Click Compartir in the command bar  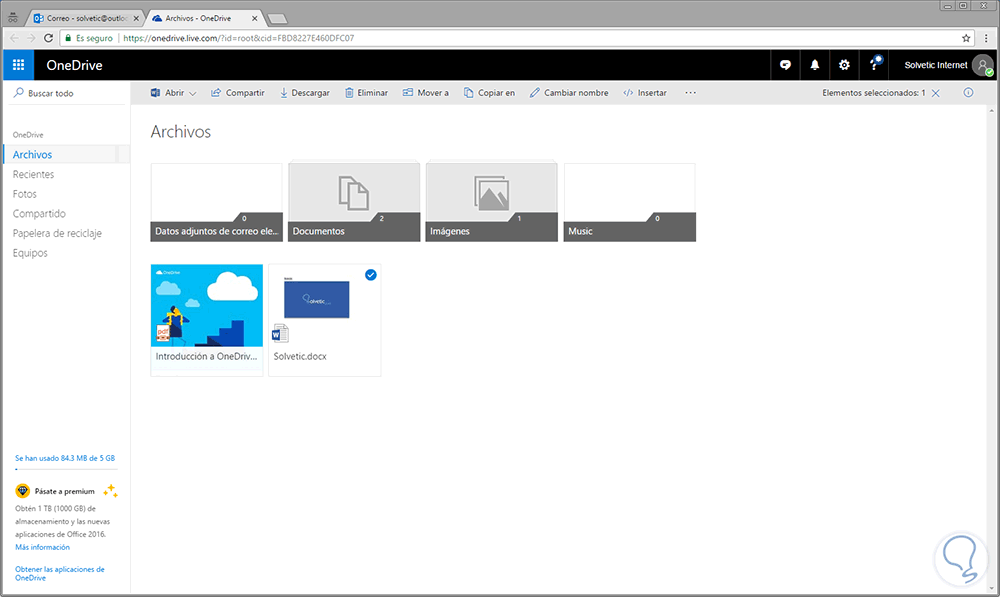[237, 92]
